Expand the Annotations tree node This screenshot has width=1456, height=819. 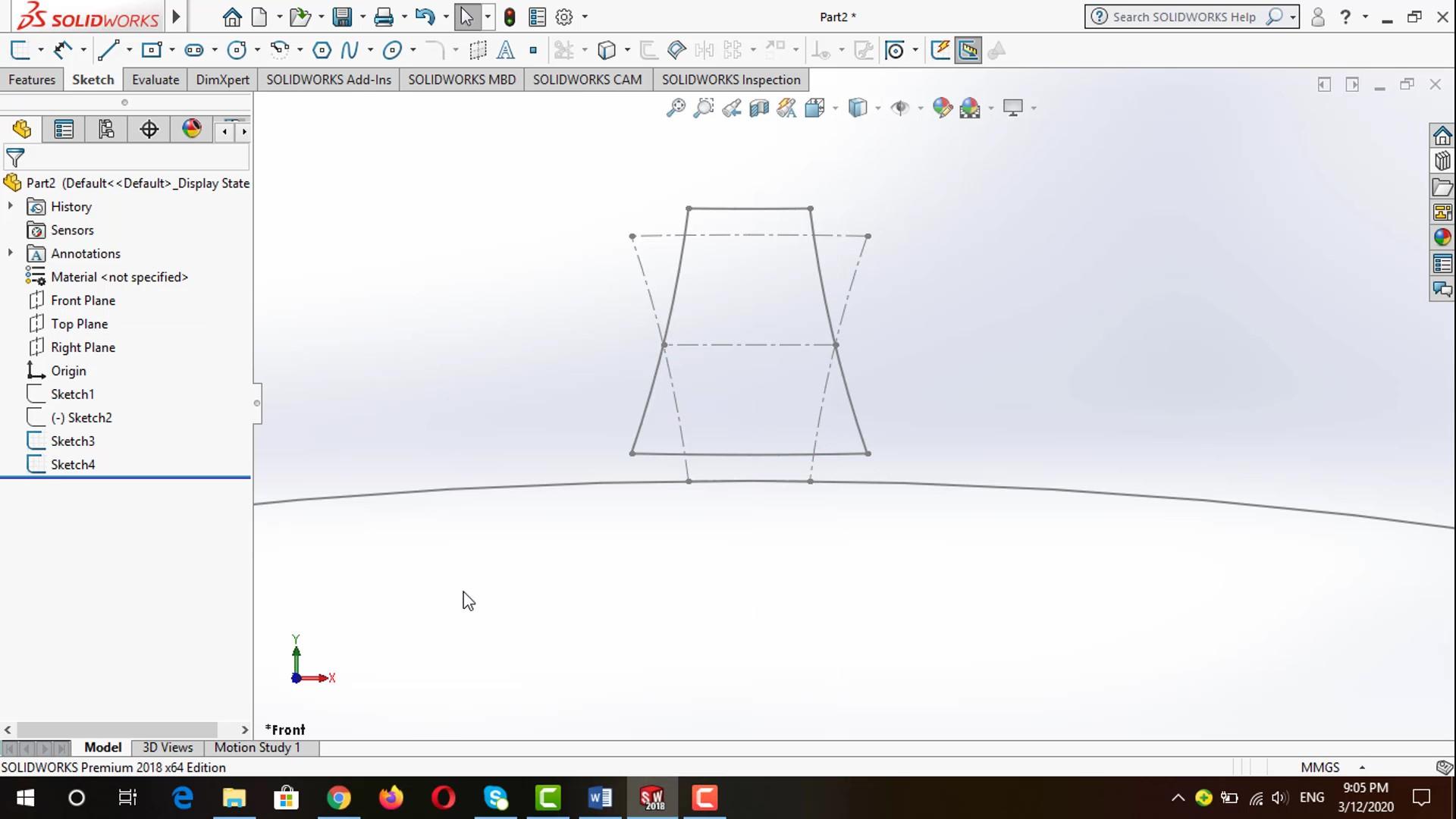11,253
